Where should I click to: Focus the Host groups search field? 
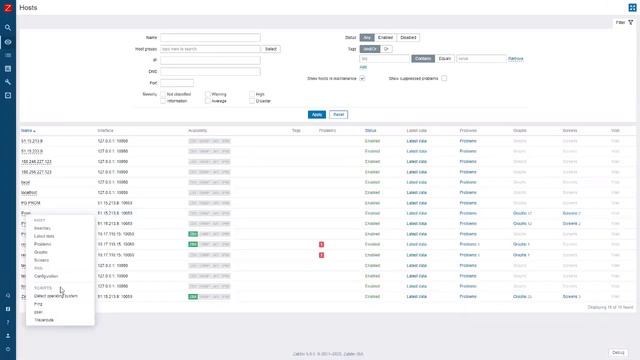click(x=210, y=49)
